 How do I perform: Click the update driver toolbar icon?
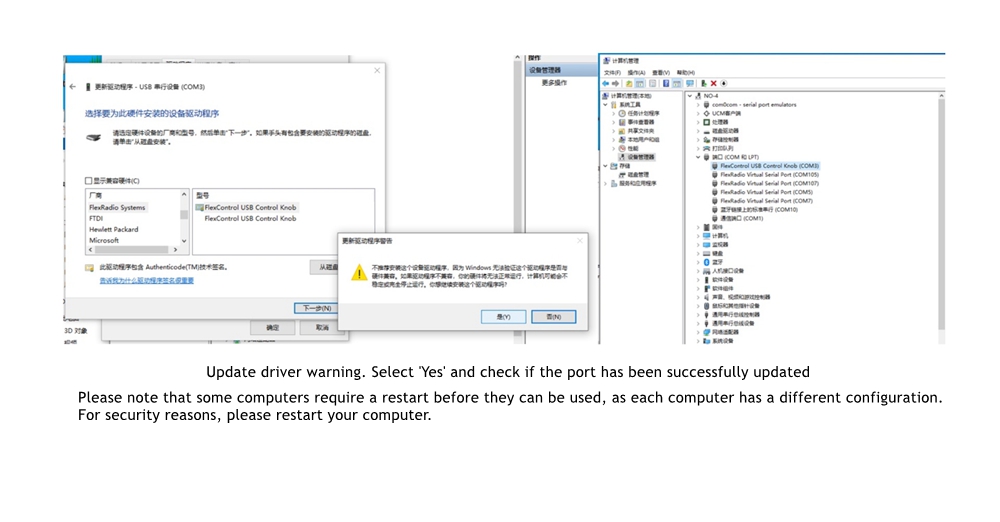[x=704, y=83]
